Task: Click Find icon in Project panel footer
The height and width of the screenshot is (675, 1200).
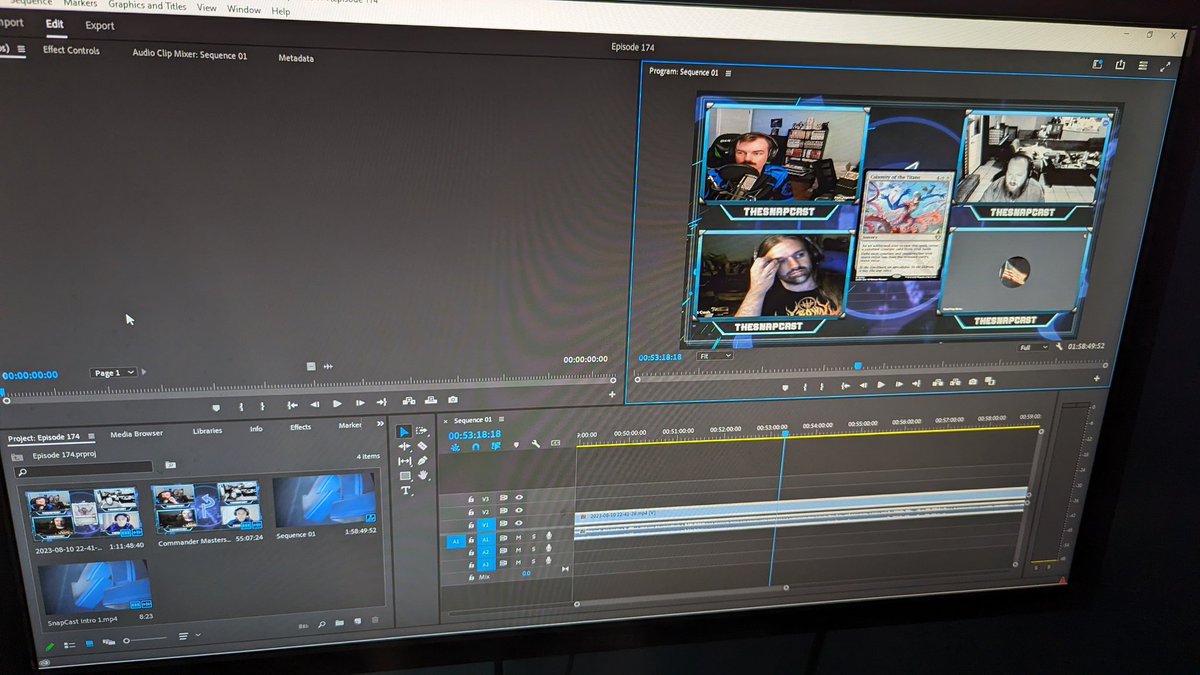Action: (x=322, y=625)
